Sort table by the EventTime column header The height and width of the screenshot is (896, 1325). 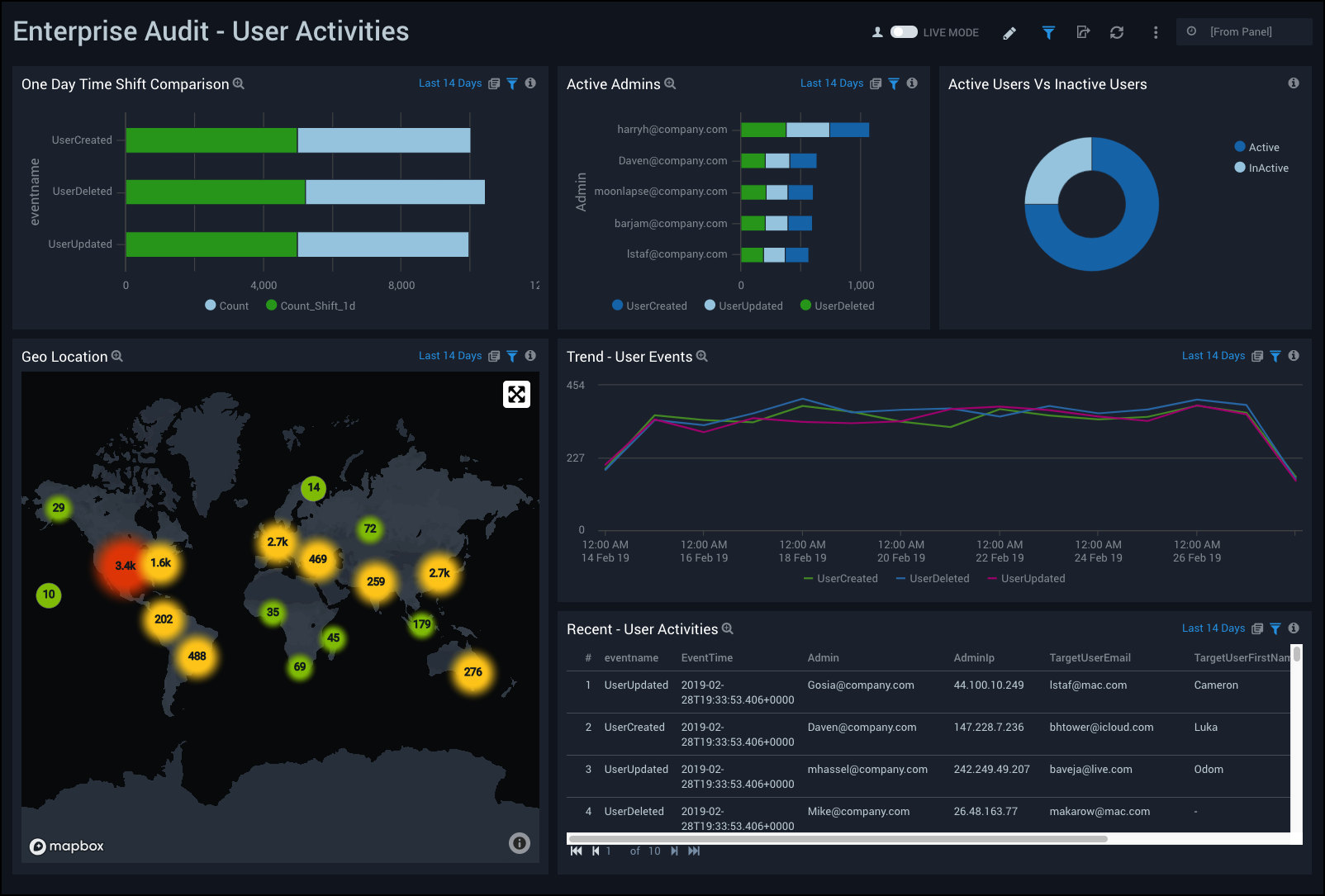pos(706,658)
